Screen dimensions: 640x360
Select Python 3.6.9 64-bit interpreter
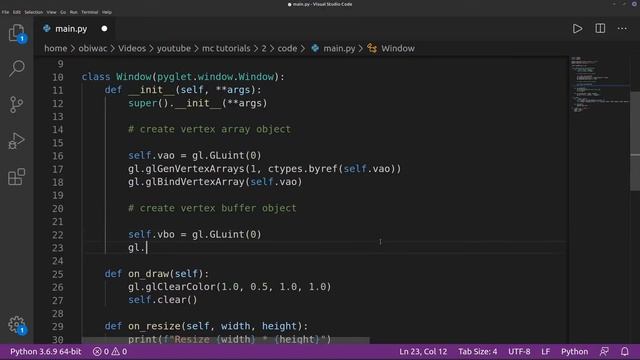tap(46, 351)
